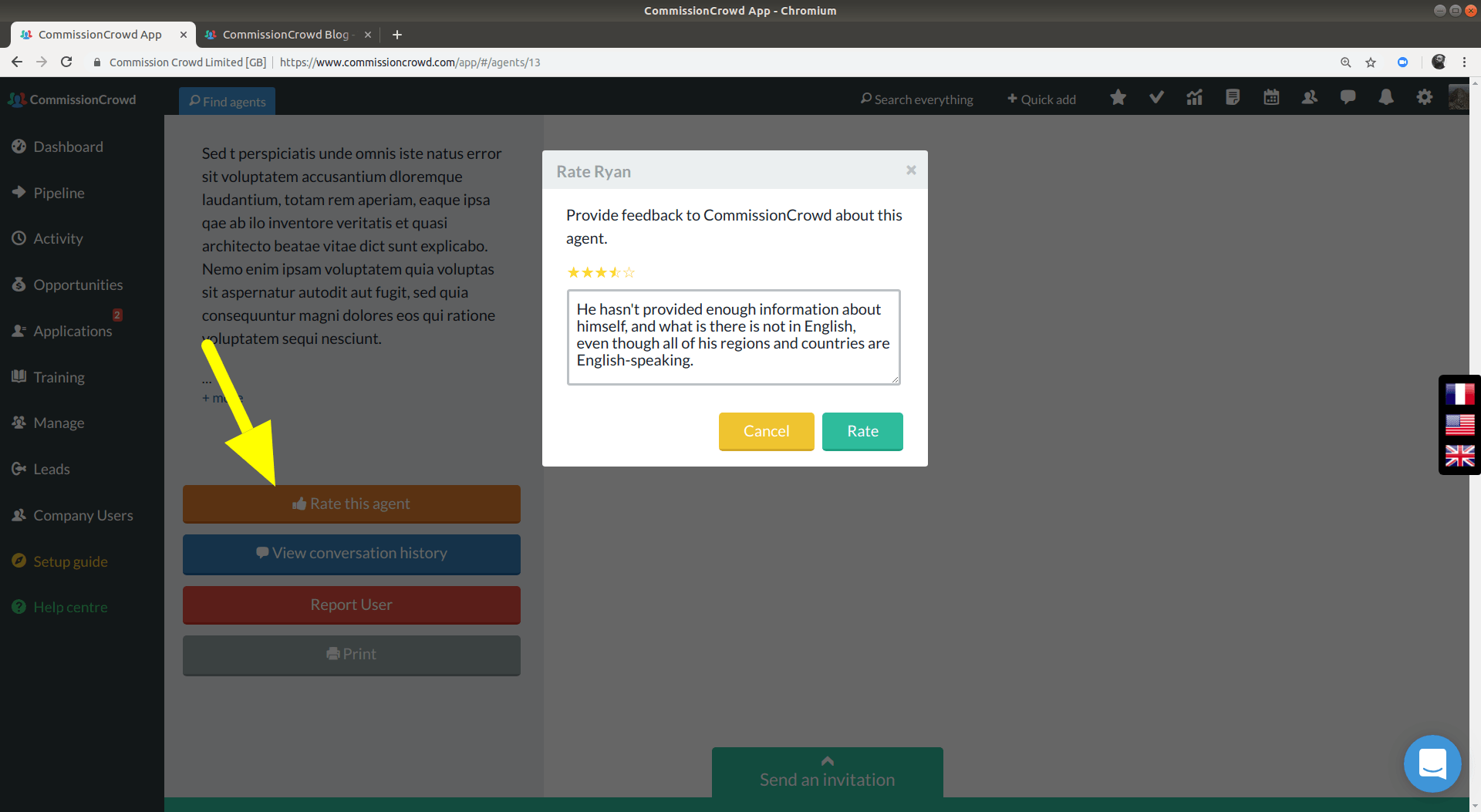Switch to the CommissionCrowd Blog tab
Image resolution: width=1481 pixels, height=812 pixels.
point(285,34)
